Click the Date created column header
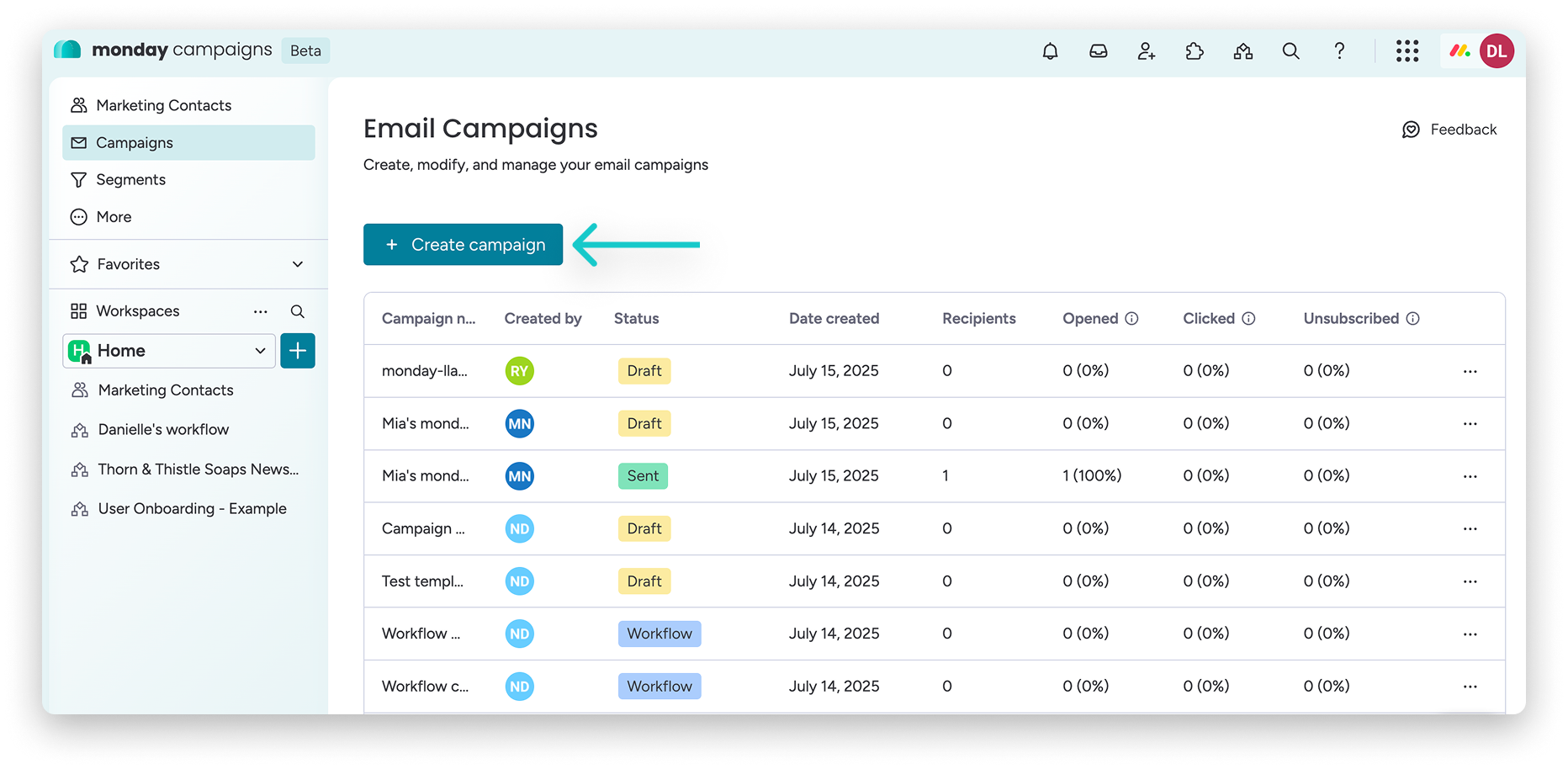1568x769 pixels. pos(834,319)
